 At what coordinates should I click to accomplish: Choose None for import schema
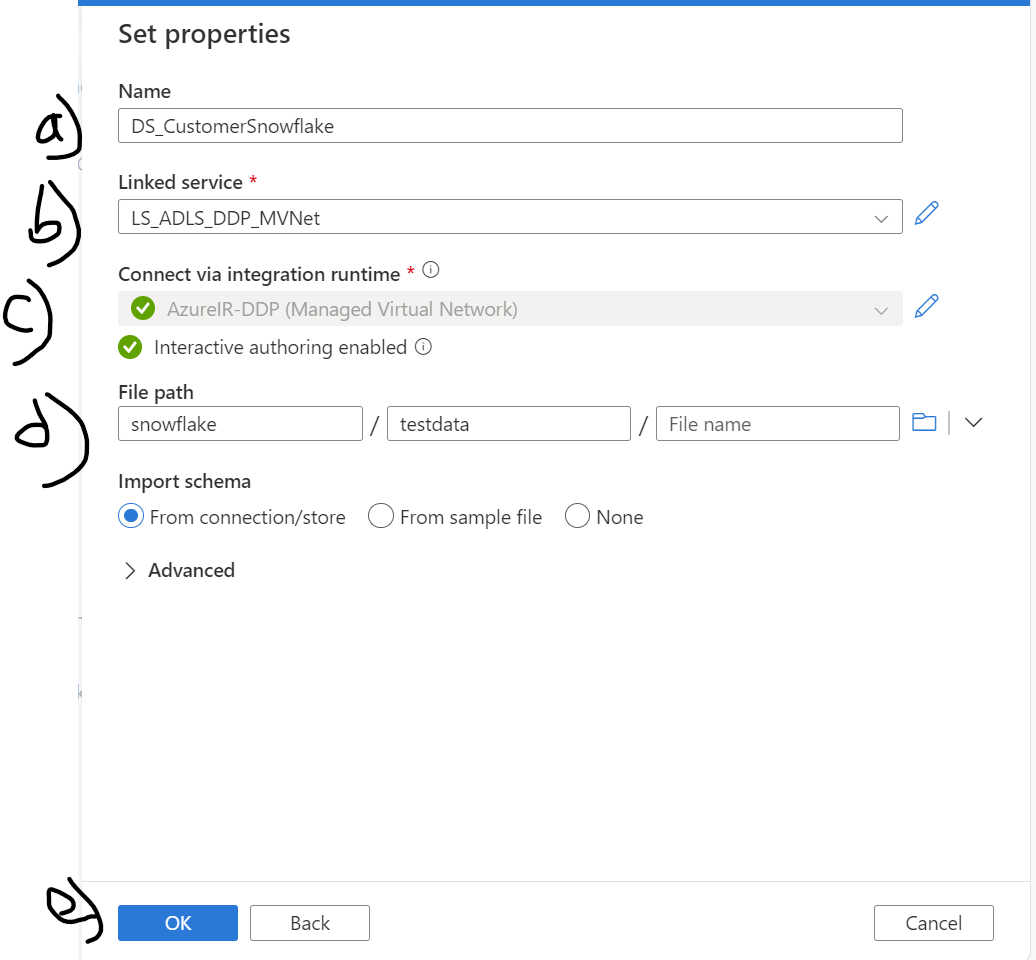click(x=577, y=516)
